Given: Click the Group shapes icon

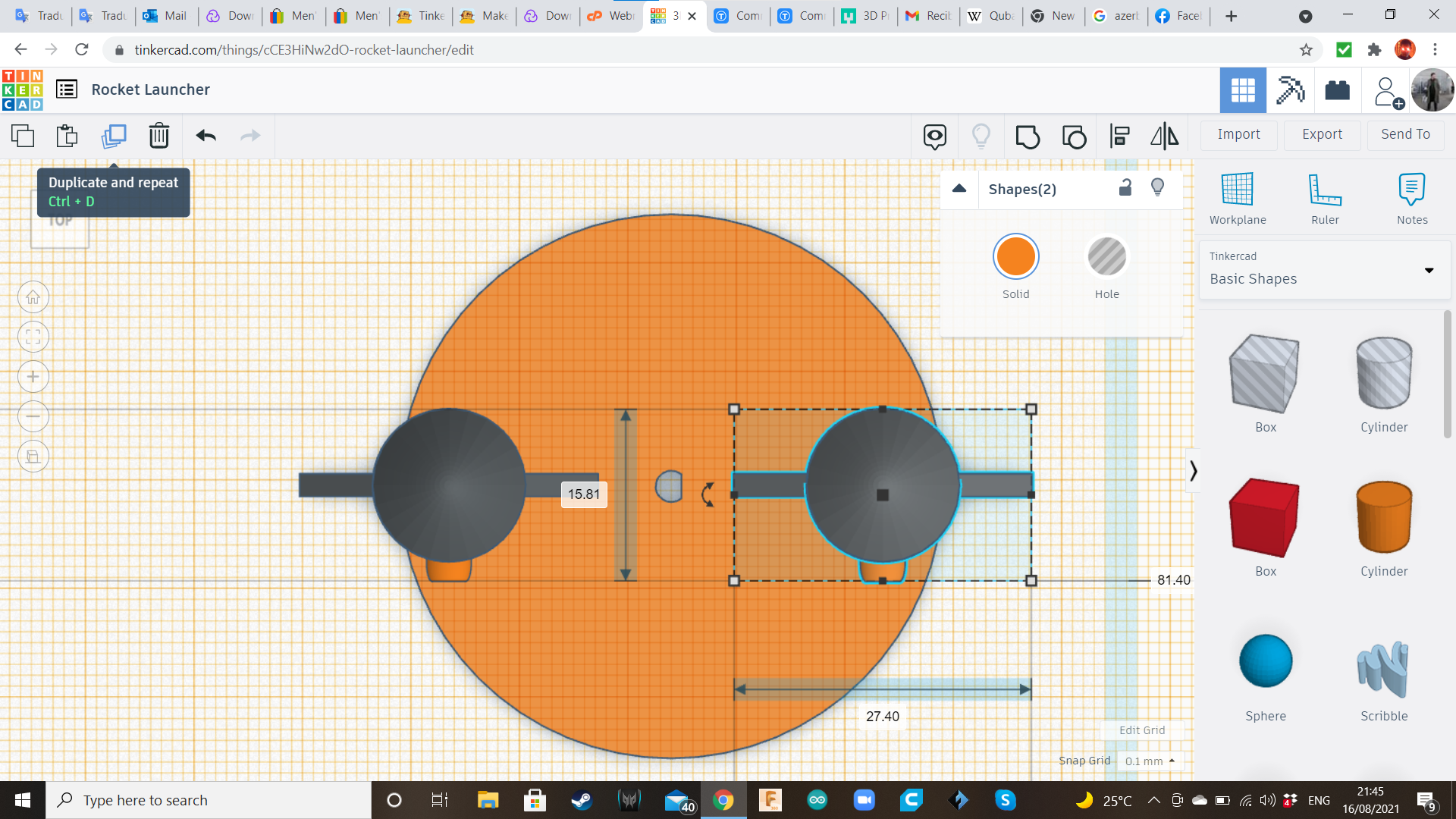Looking at the screenshot, I should click(1028, 136).
